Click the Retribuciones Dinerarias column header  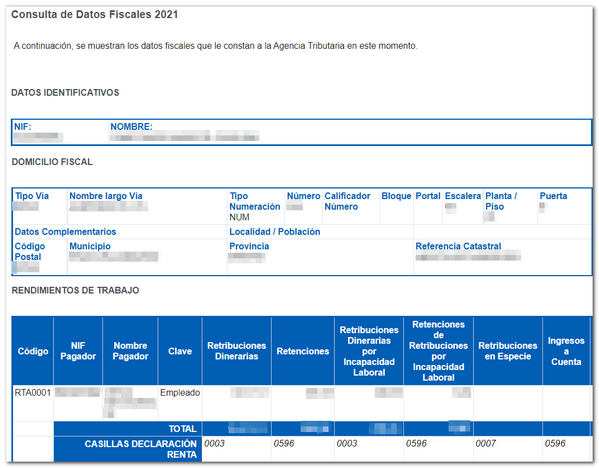click(x=236, y=351)
